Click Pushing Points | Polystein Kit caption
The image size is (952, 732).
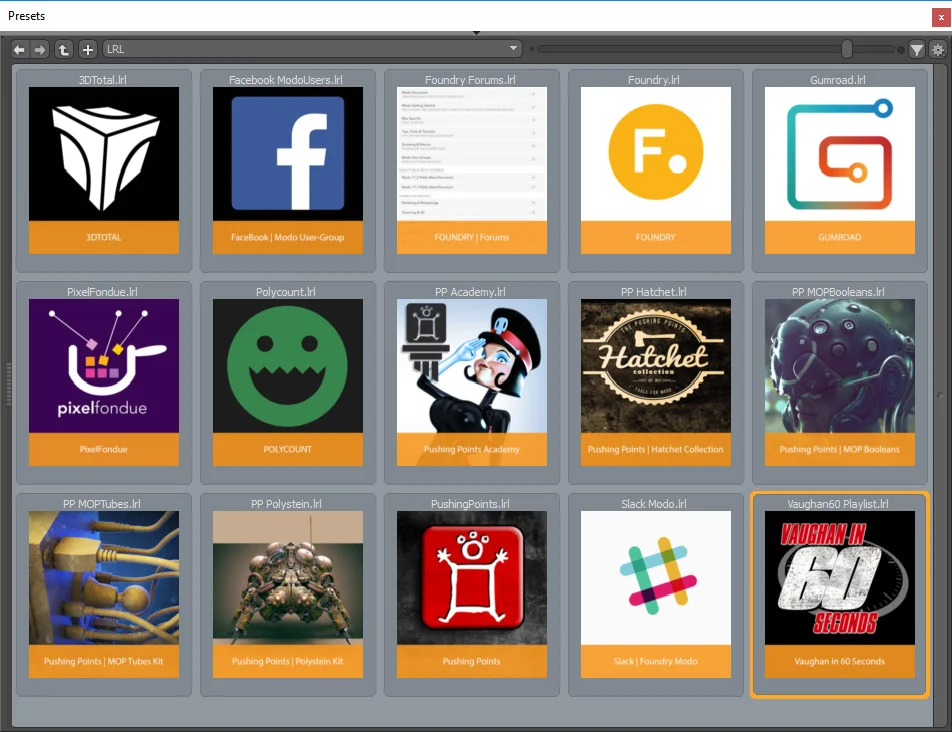(288, 660)
